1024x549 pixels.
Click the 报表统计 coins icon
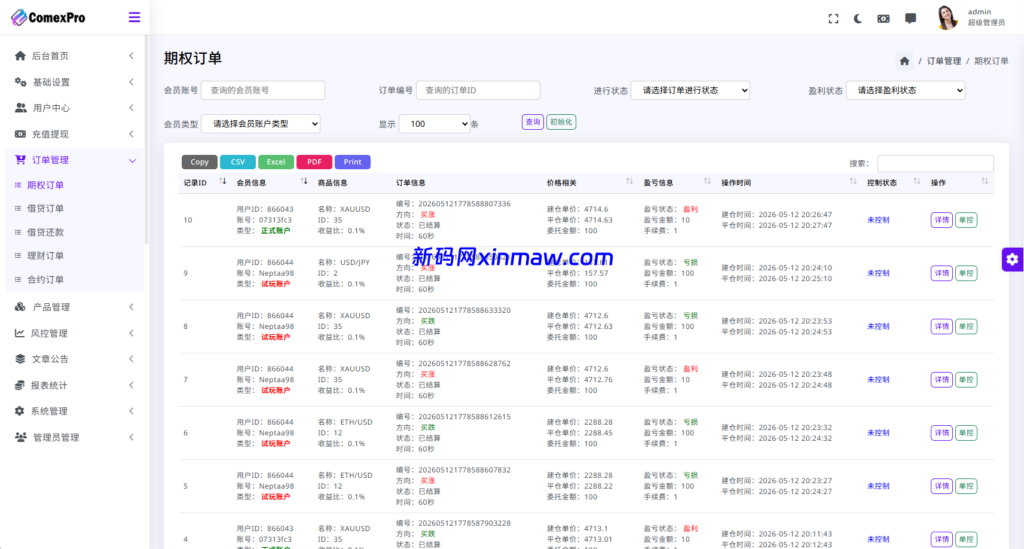(x=20, y=385)
